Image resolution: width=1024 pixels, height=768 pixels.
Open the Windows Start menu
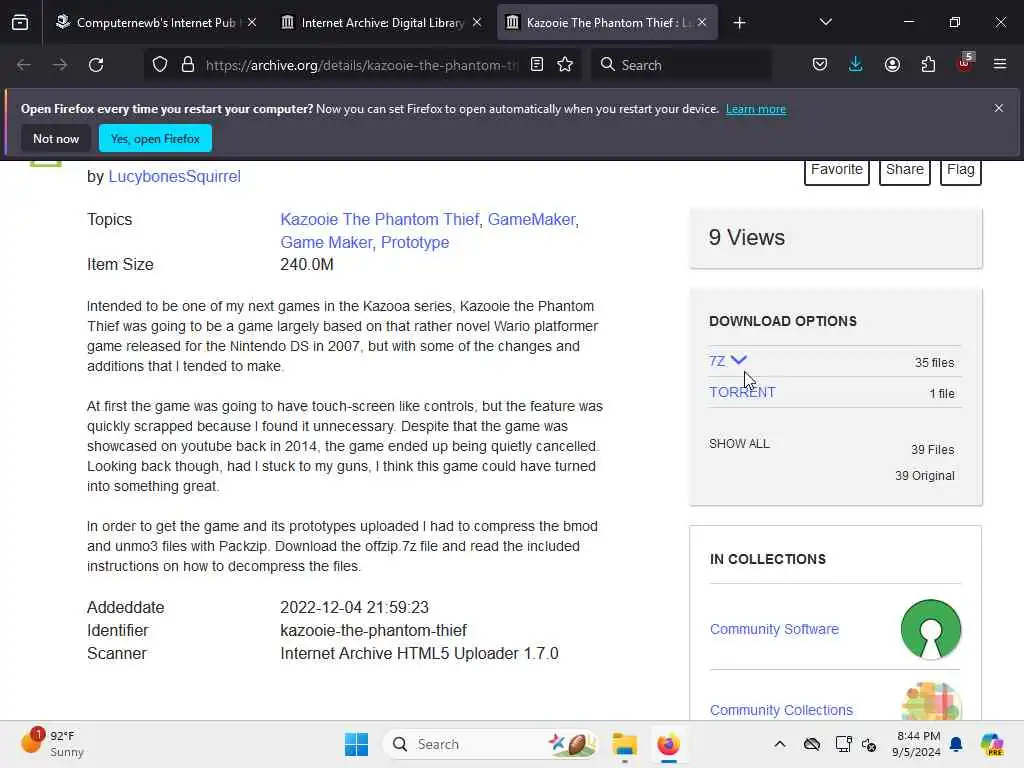(357, 744)
